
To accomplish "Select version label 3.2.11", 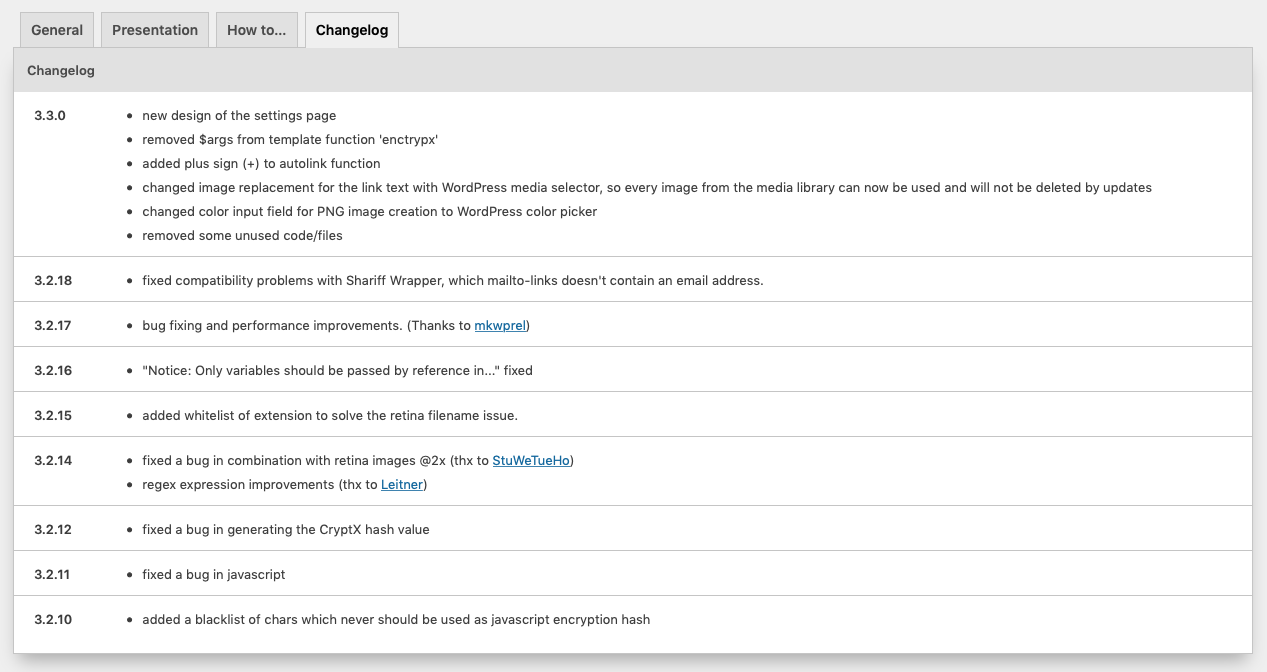I will pyautogui.click(x=53, y=574).
